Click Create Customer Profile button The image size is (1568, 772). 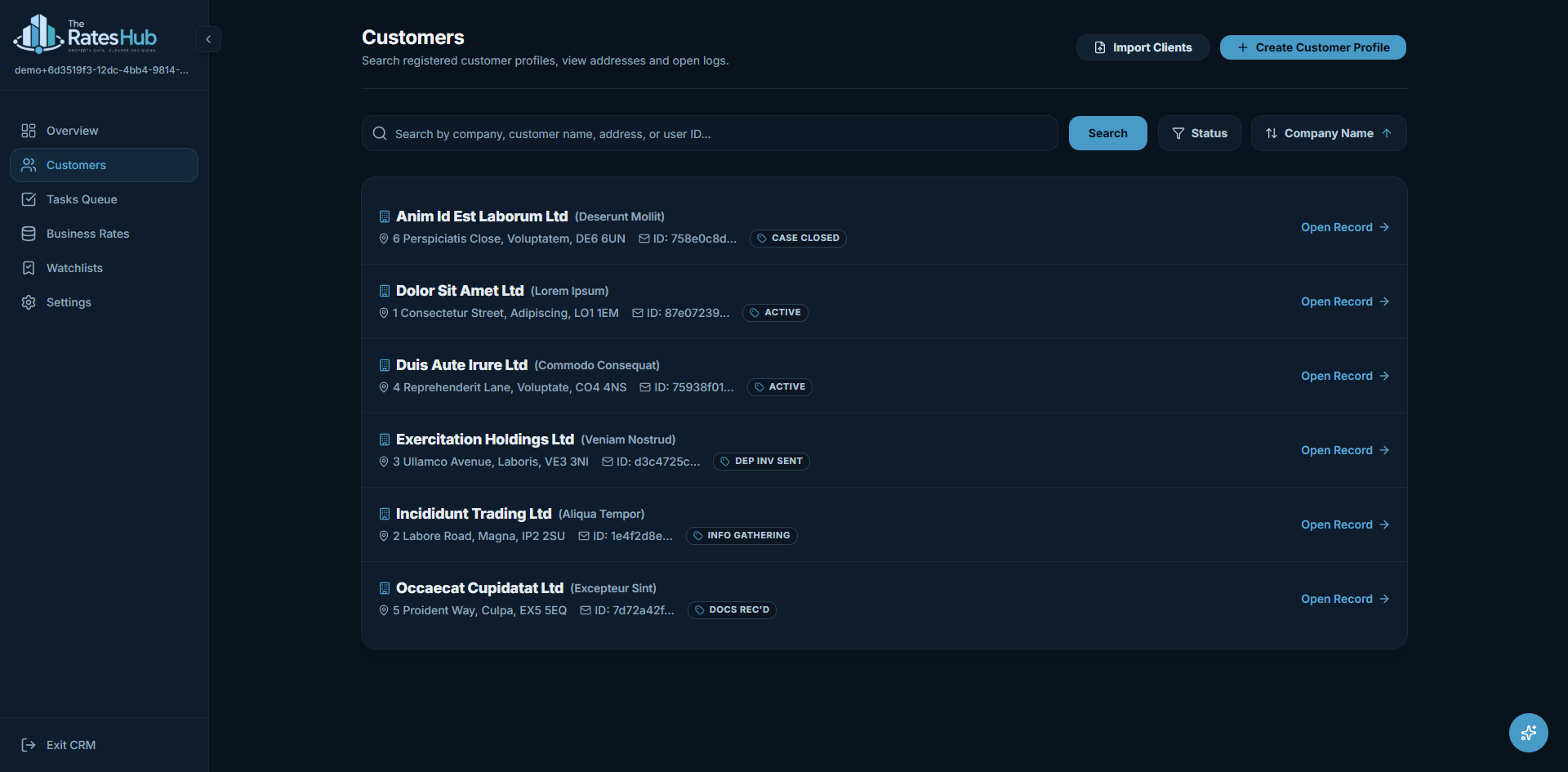pos(1313,47)
